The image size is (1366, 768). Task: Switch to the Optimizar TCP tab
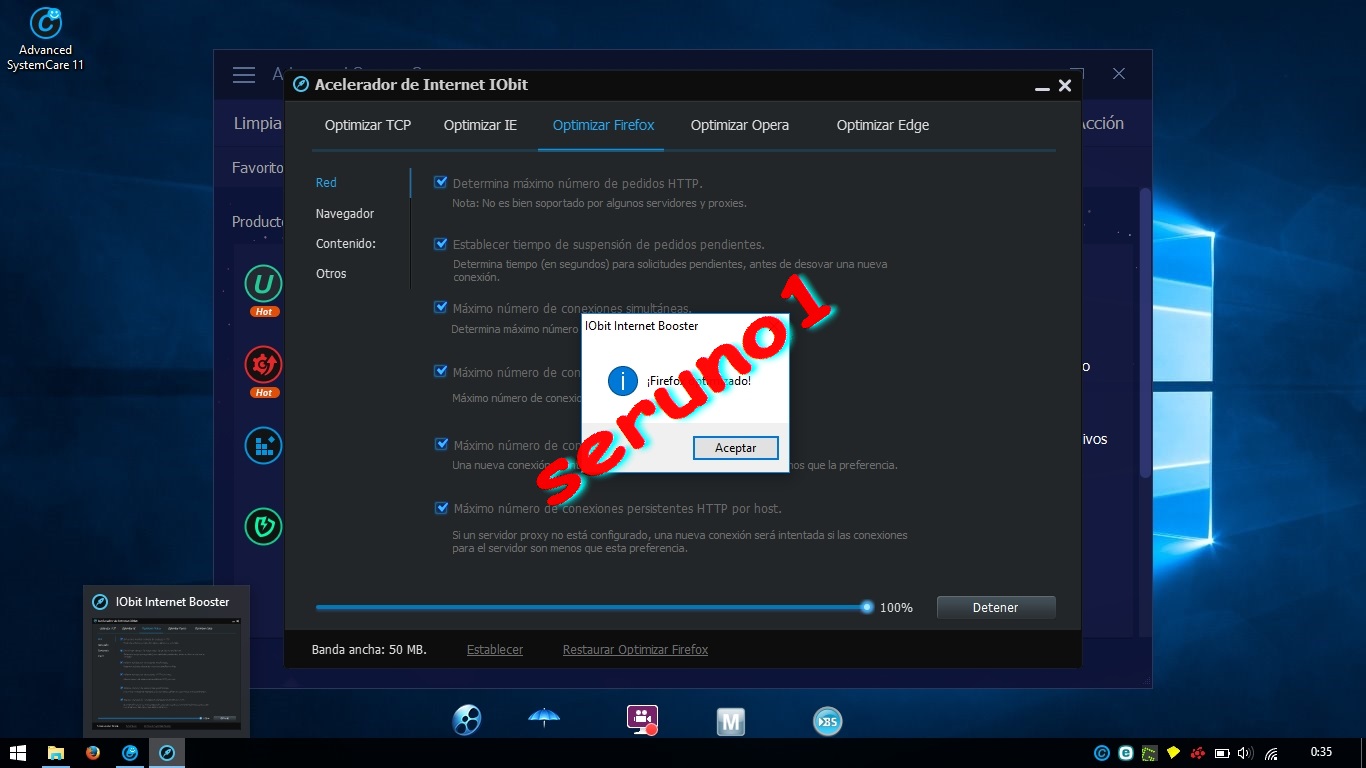coord(368,125)
